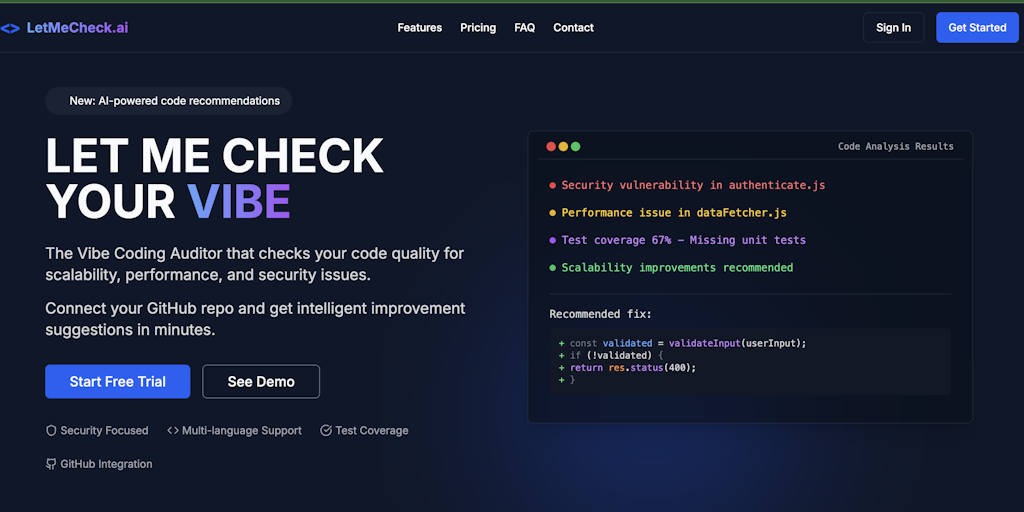
Task: Click the red window dot in code panel
Action: [x=551, y=146]
